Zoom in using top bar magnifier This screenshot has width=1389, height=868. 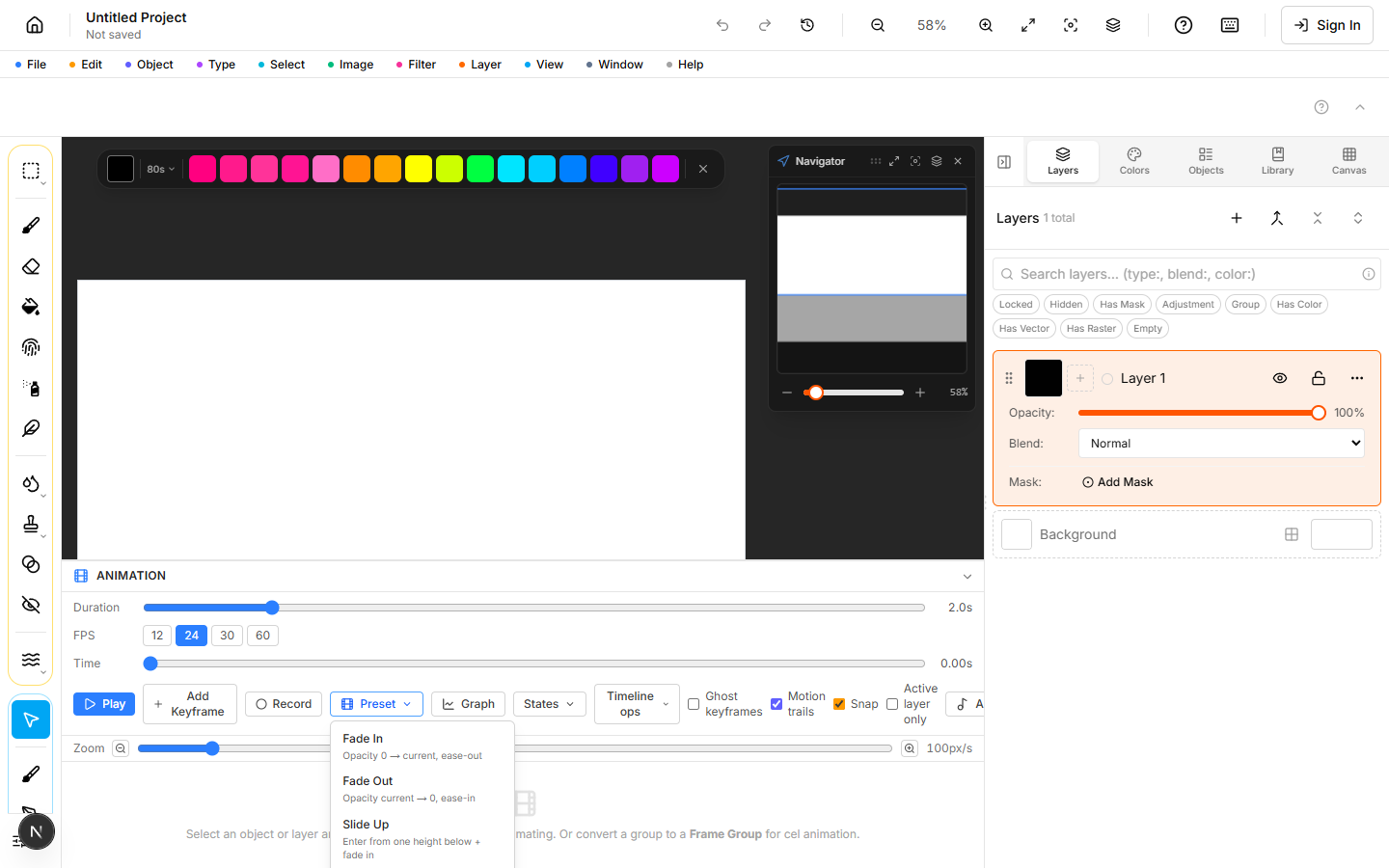(986, 25)
